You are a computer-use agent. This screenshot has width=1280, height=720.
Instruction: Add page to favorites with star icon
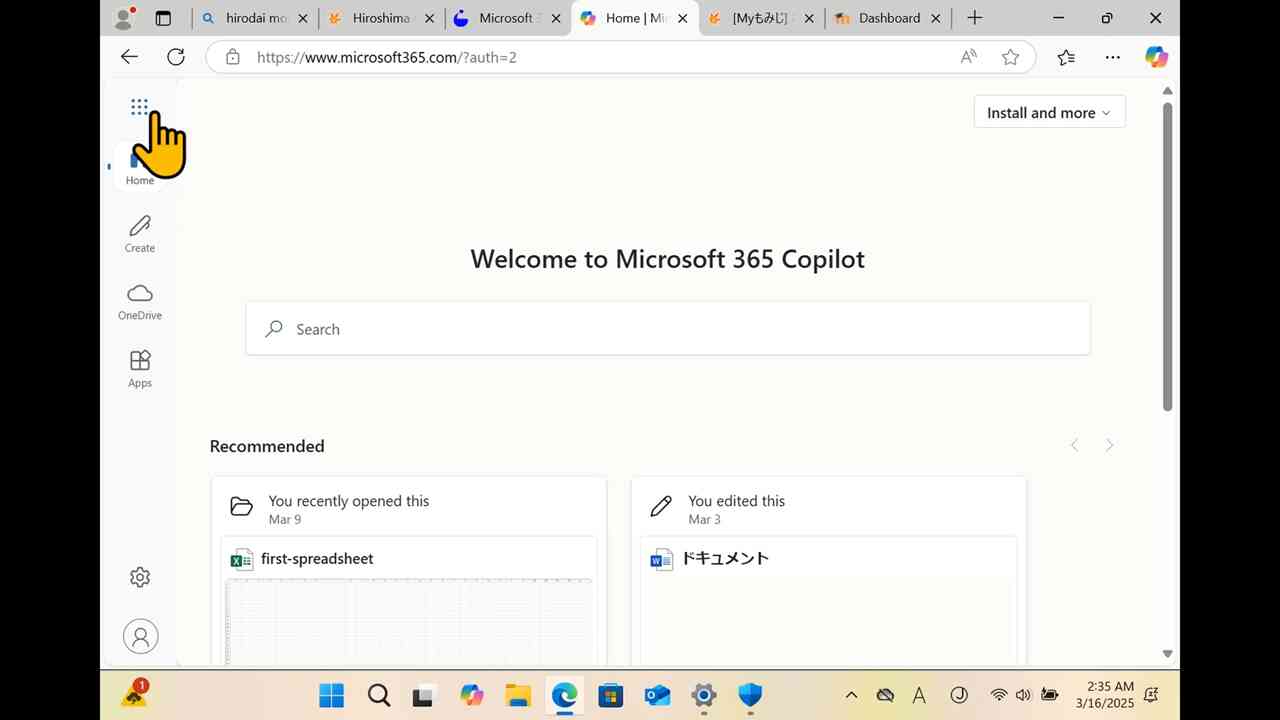click(1010, 57)
